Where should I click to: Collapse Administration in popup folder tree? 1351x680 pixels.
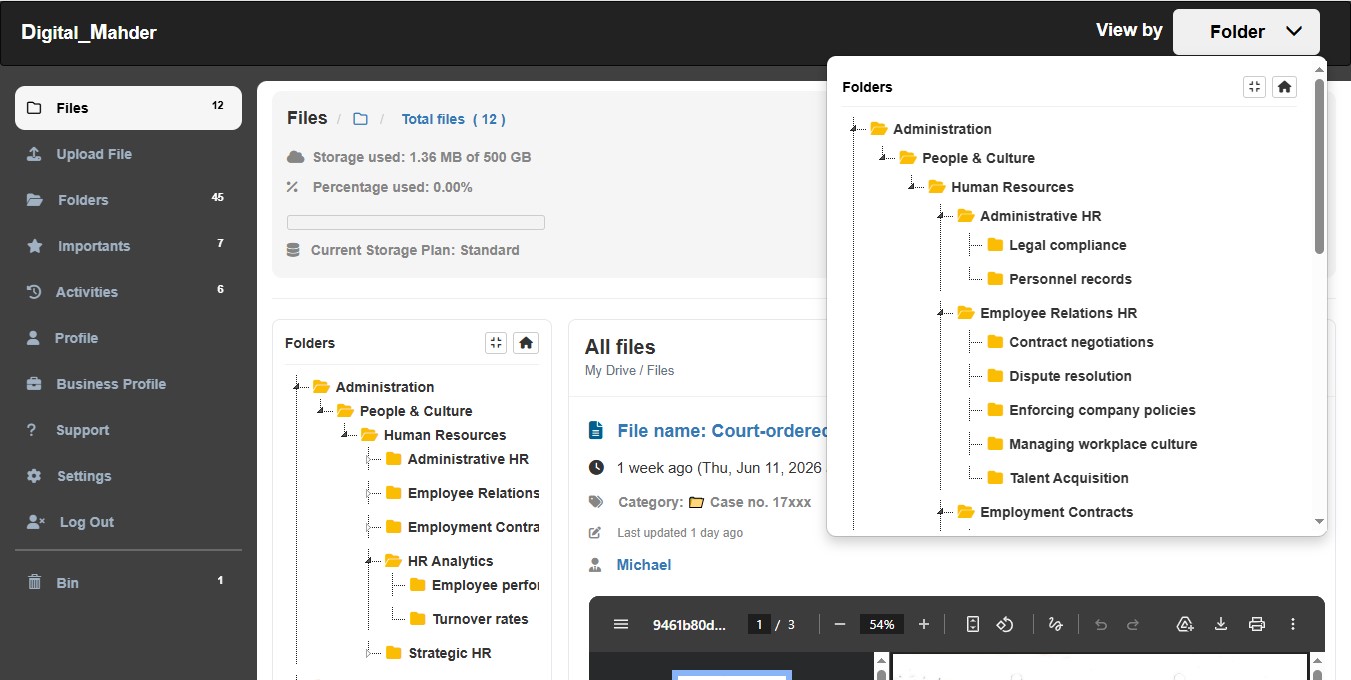tap(855, 129)
